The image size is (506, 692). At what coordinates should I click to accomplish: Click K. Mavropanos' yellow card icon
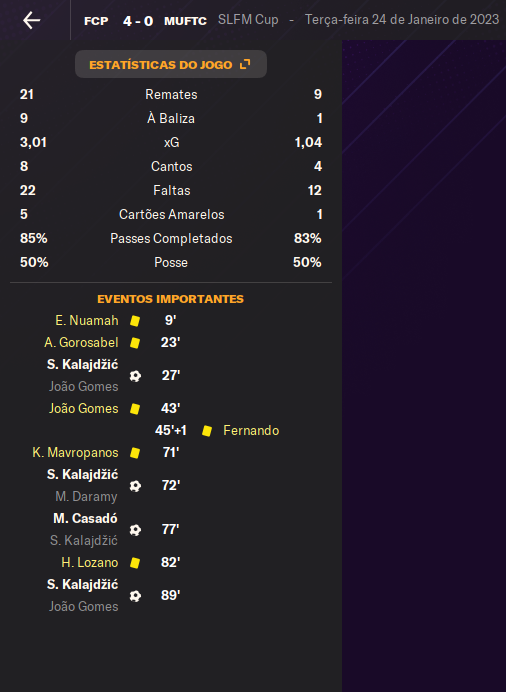pos(135,453)
